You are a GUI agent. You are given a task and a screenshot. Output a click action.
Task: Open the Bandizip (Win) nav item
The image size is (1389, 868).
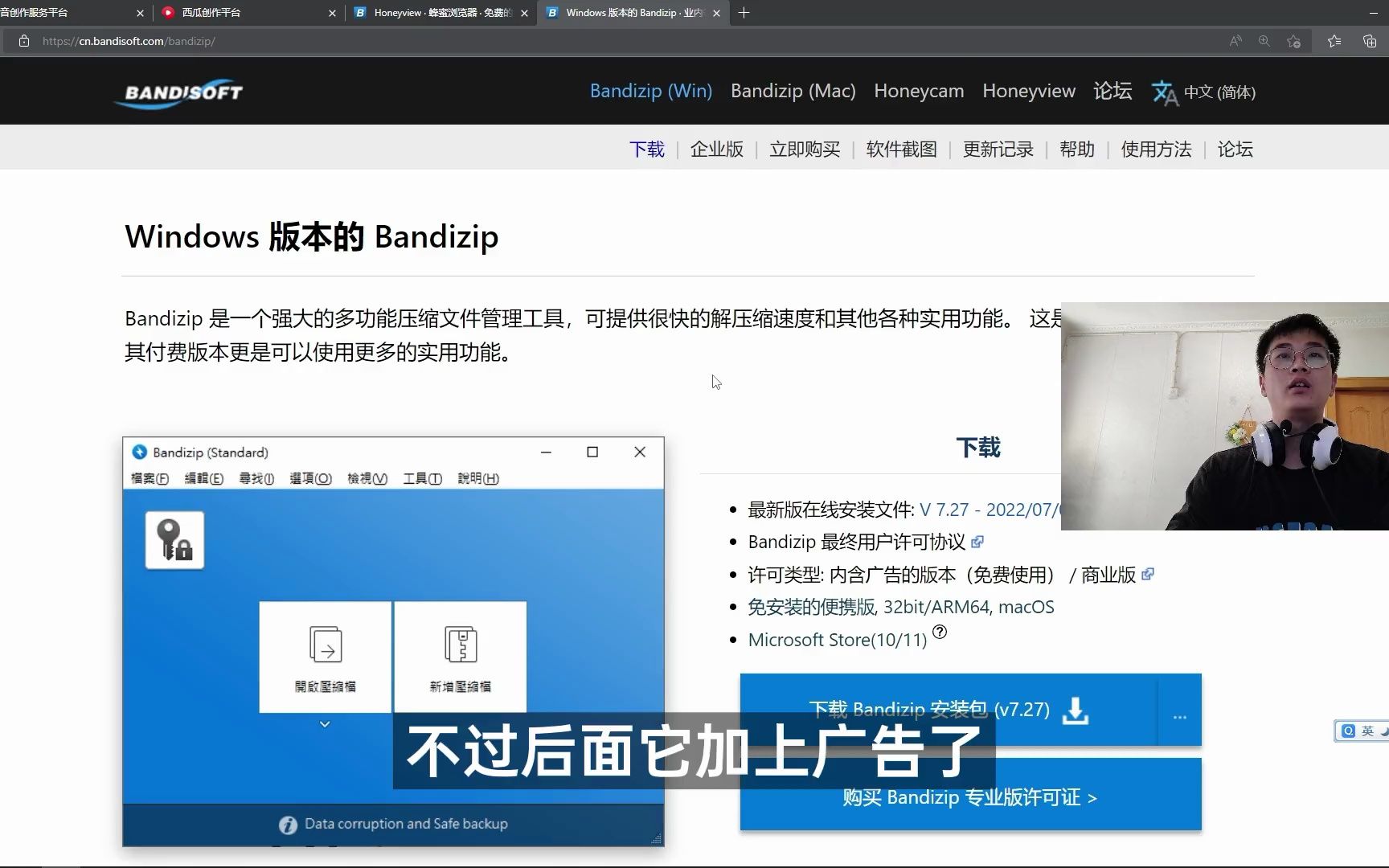(x=651, y=91)
